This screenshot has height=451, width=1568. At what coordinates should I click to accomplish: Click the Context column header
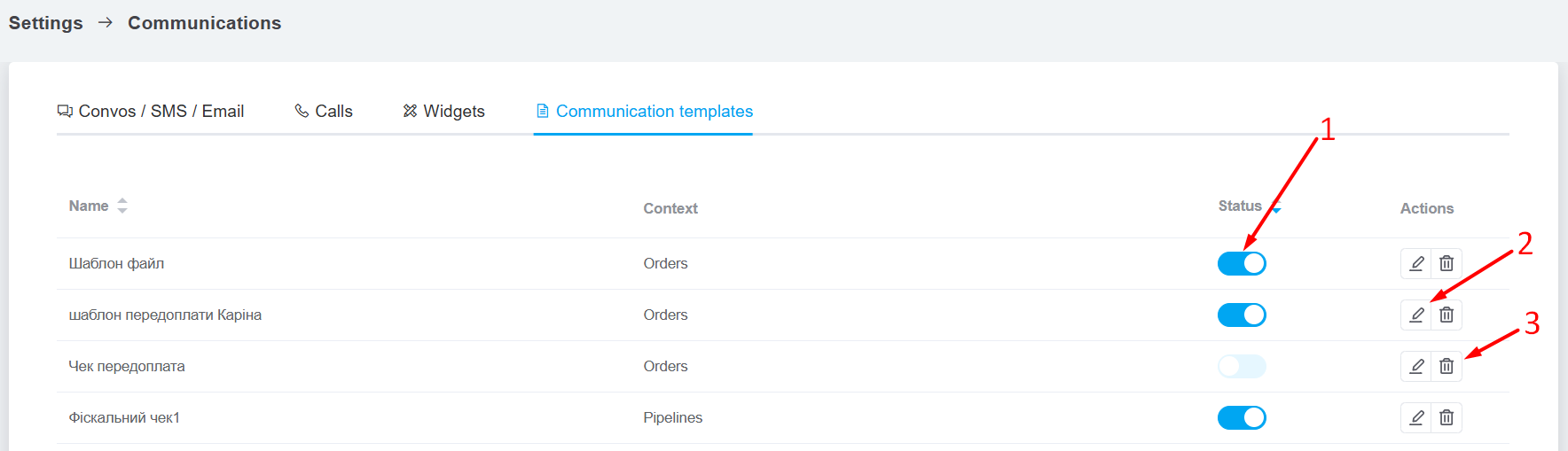tap(670, 208)
